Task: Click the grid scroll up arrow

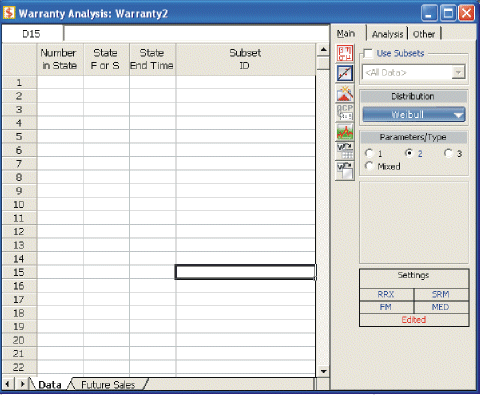Action: tap(323, 50)
